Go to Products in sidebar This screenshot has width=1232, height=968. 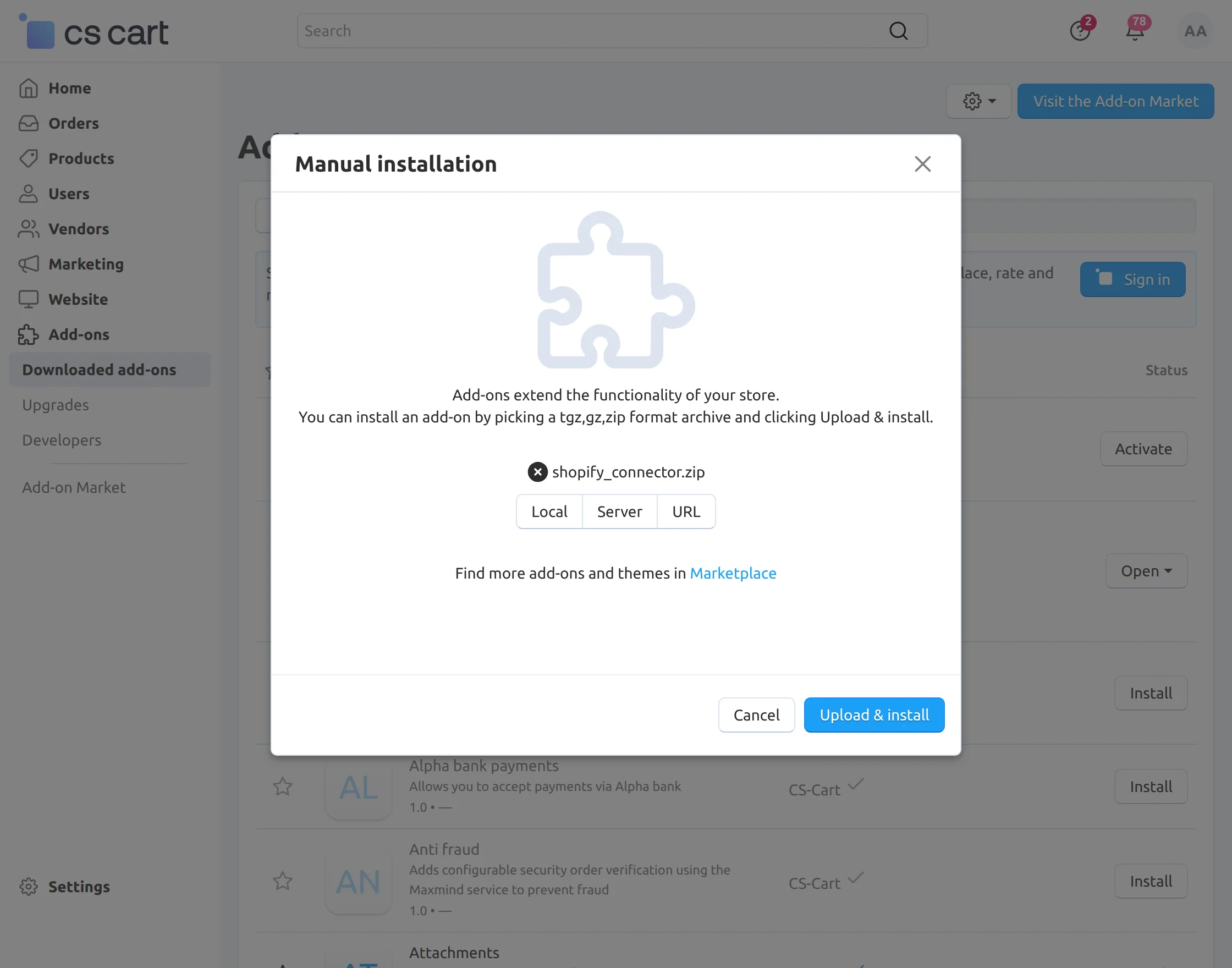coord(81,159)
